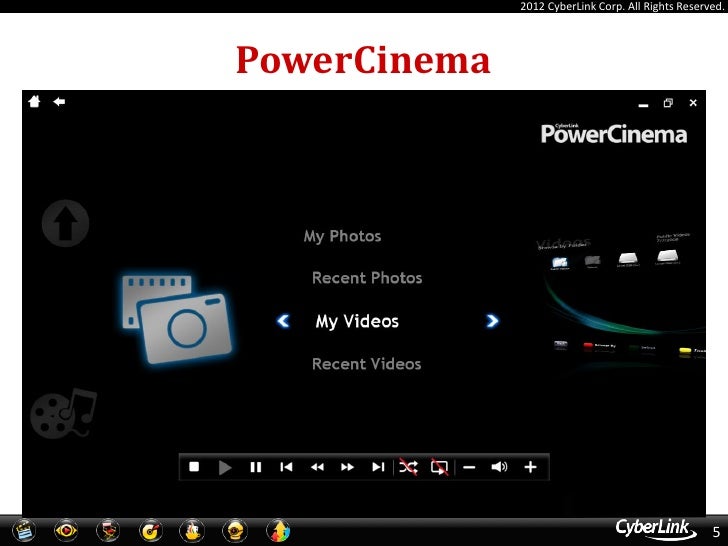Launch the yellow disc app icon
Image resolution: width=728 pixels, height=546 pixels.
(x=150, y=530)
